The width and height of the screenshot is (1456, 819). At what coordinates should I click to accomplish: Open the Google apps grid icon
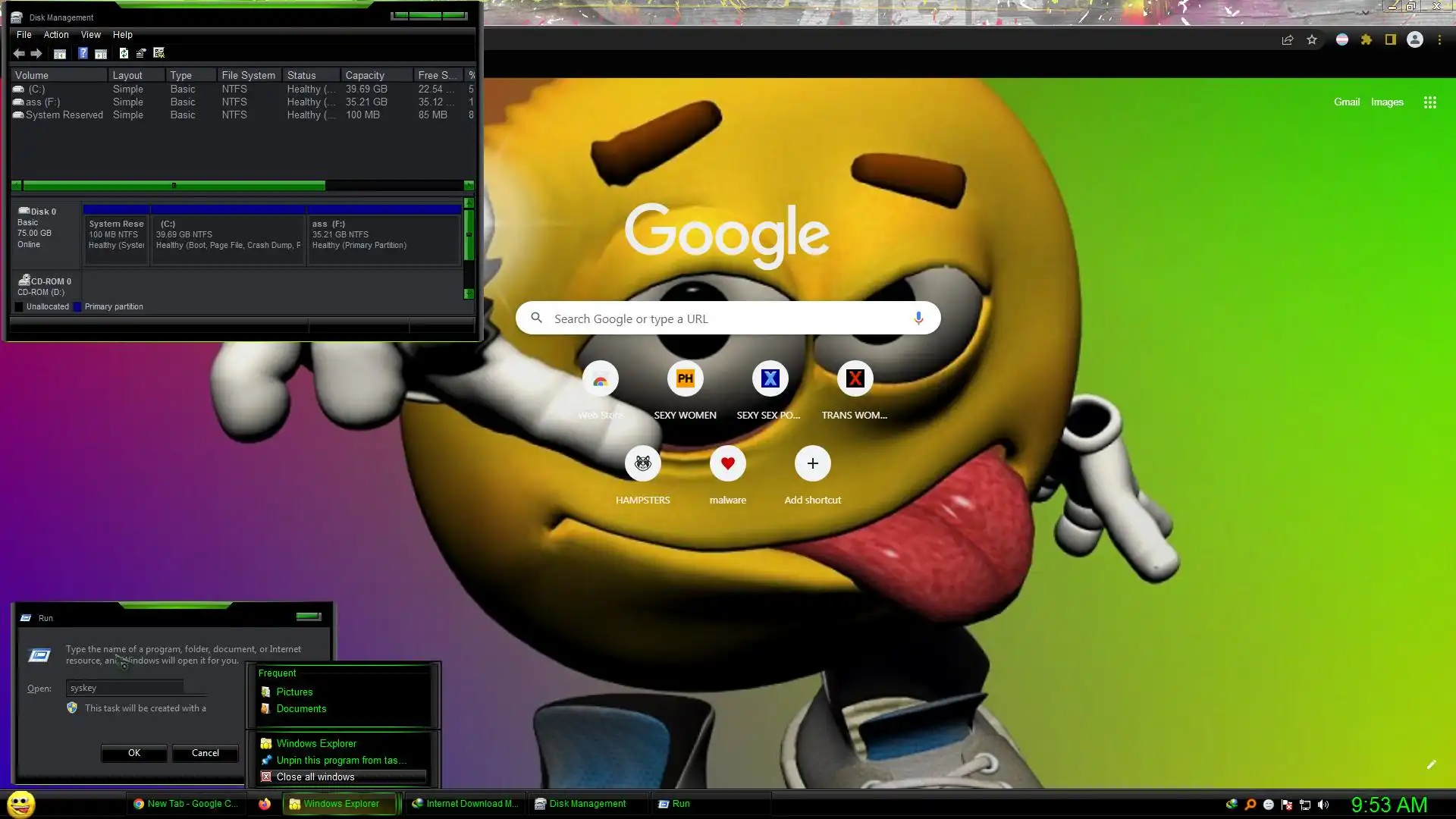click(x=1429, y=102)
